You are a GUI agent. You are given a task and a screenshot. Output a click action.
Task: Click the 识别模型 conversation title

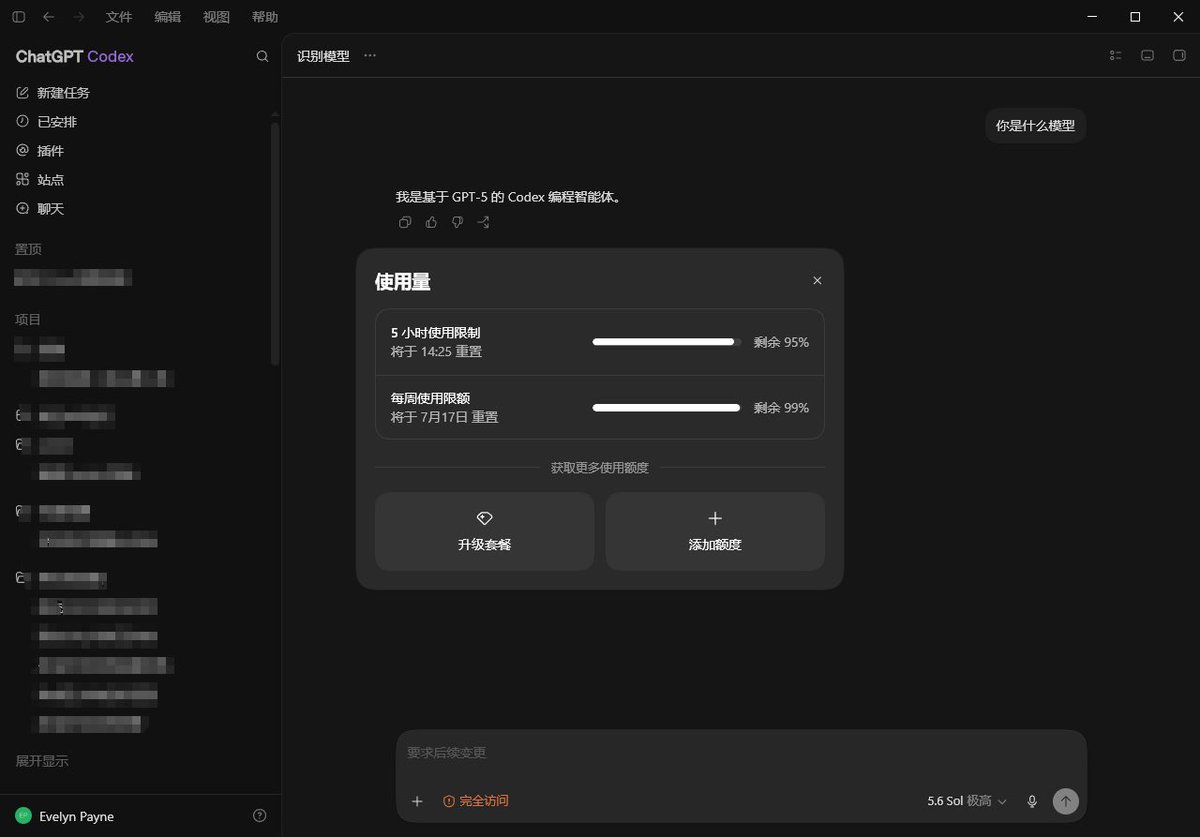[323, 56]
